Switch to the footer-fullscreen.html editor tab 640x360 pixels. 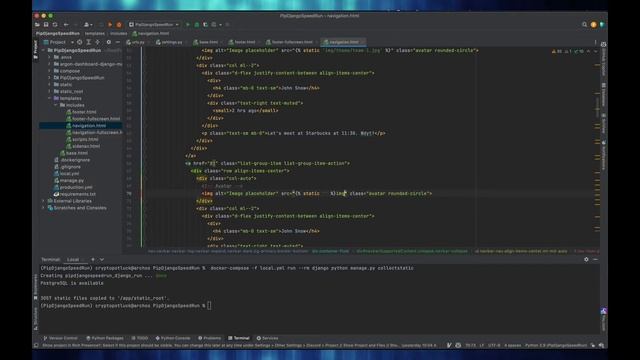click(290, 42)
